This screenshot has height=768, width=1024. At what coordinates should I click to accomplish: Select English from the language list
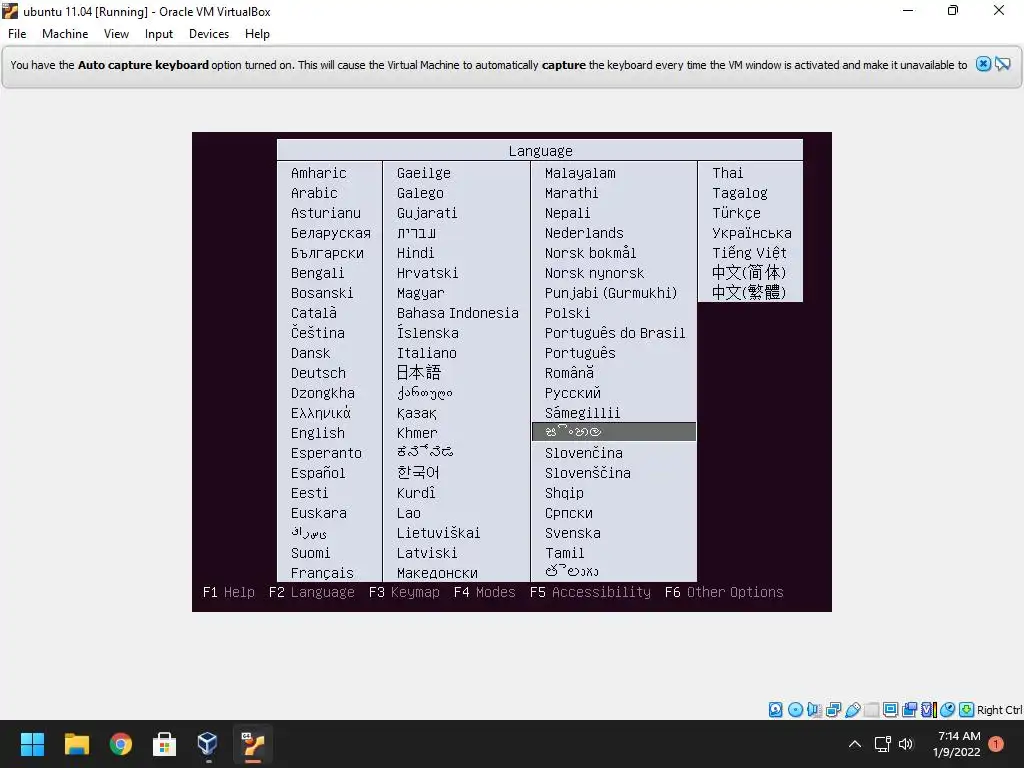coord(317,433)
